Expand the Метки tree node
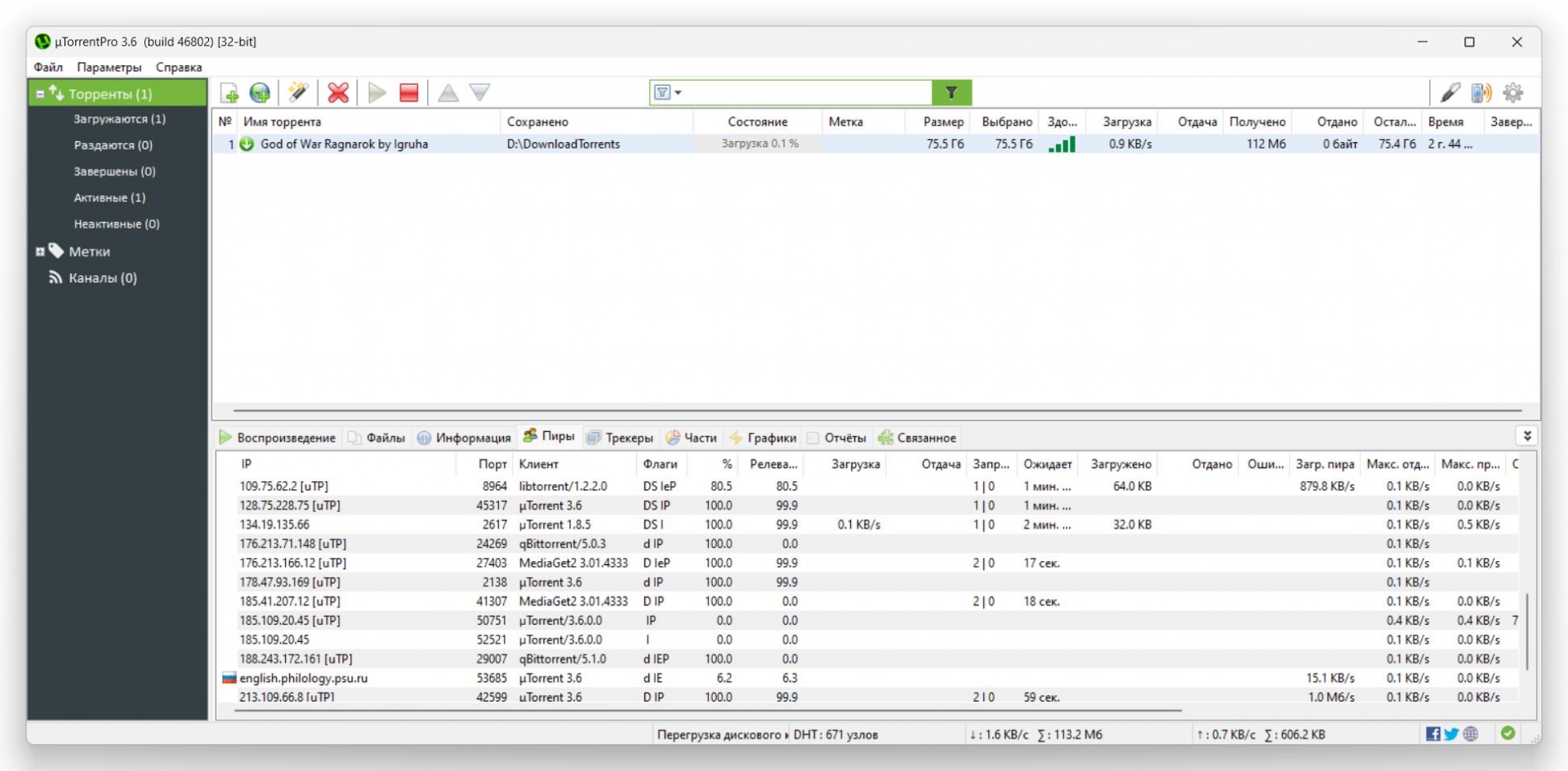The image size is (1568, 771). (40, 252)
